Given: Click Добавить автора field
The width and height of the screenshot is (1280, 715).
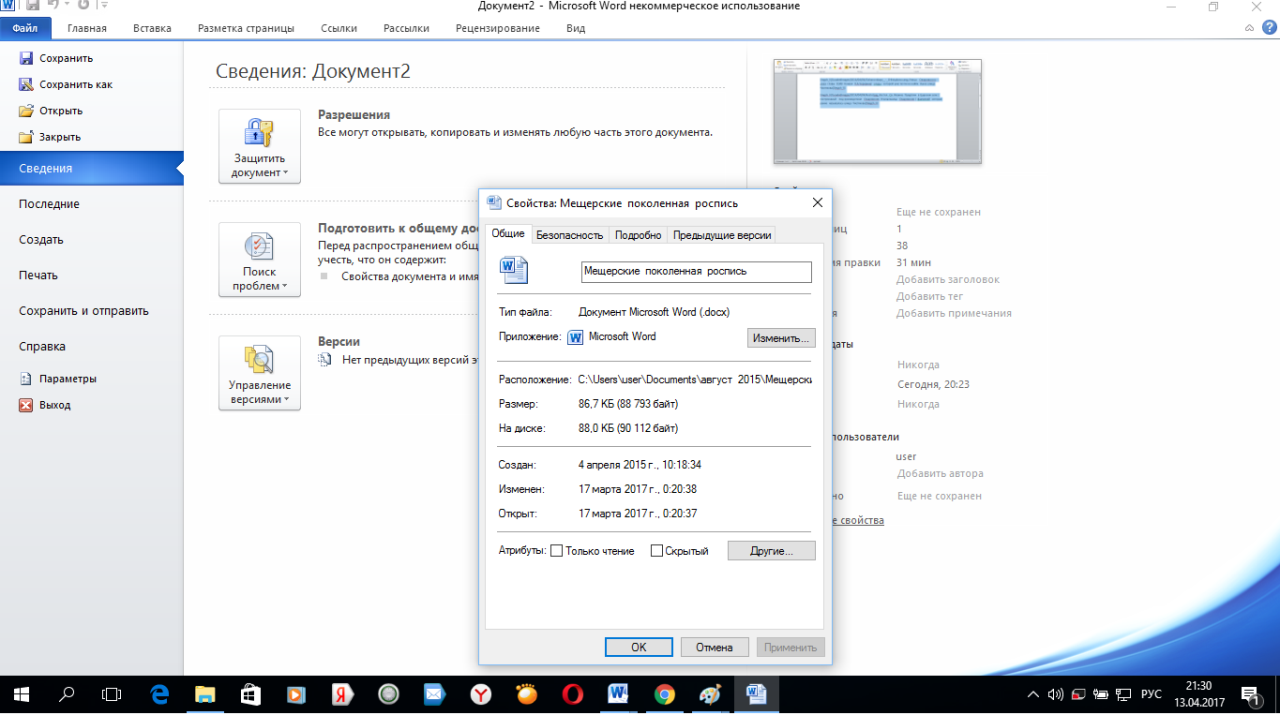Looking at the screenshot, I should point(940,474).
